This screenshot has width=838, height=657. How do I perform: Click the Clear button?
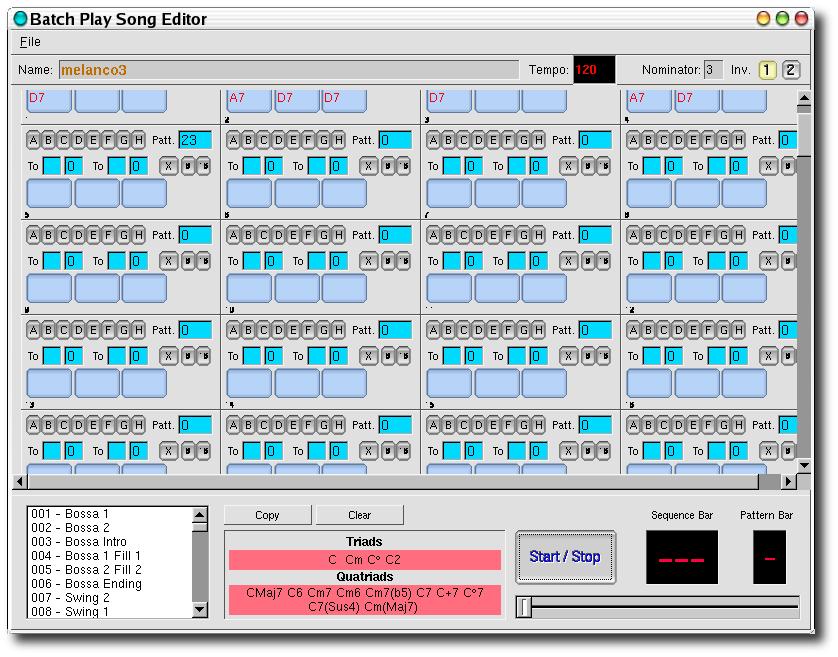[x=359, y=515]
